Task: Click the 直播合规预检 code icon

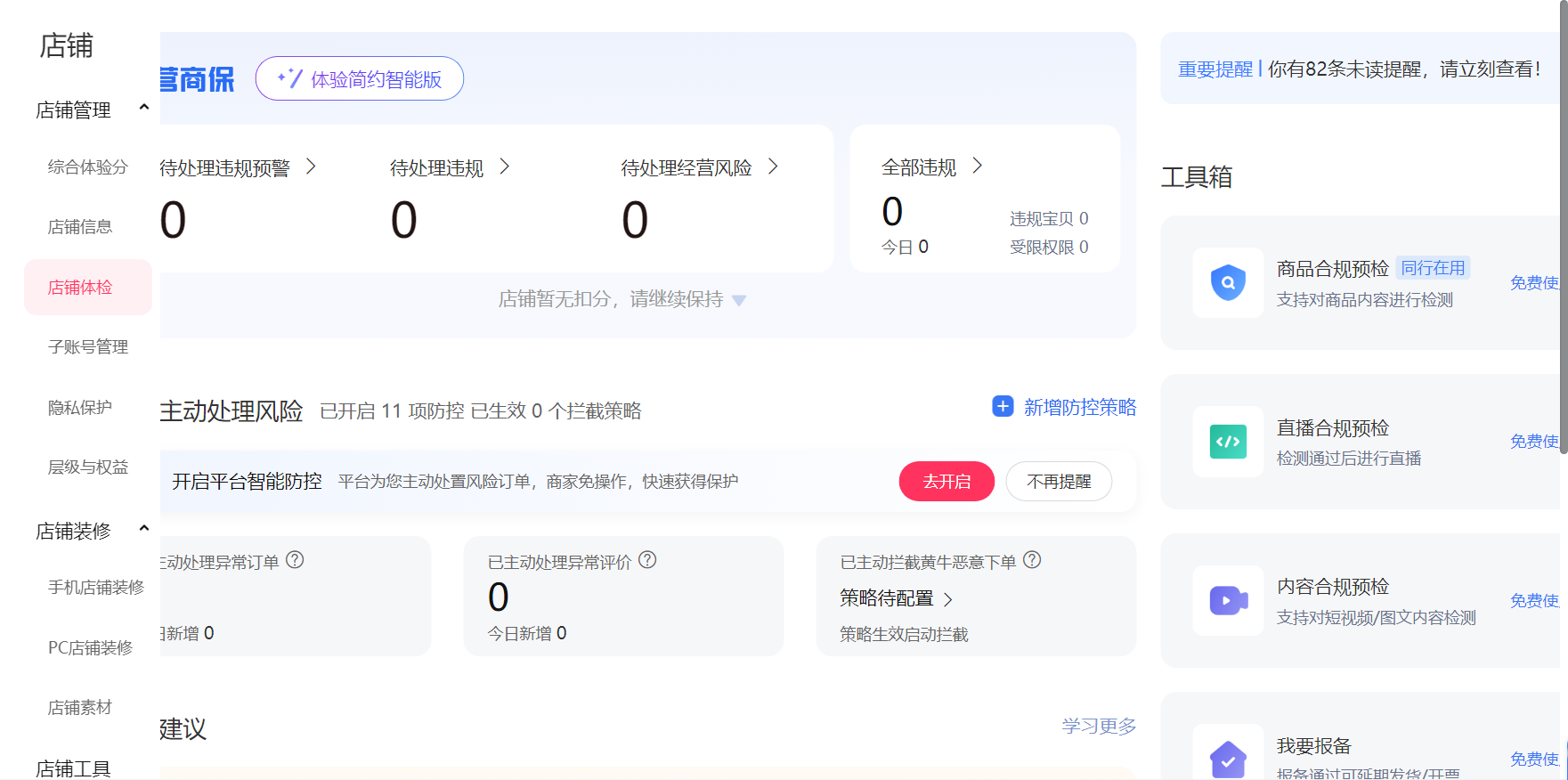Action: (x=1228, y=442)
